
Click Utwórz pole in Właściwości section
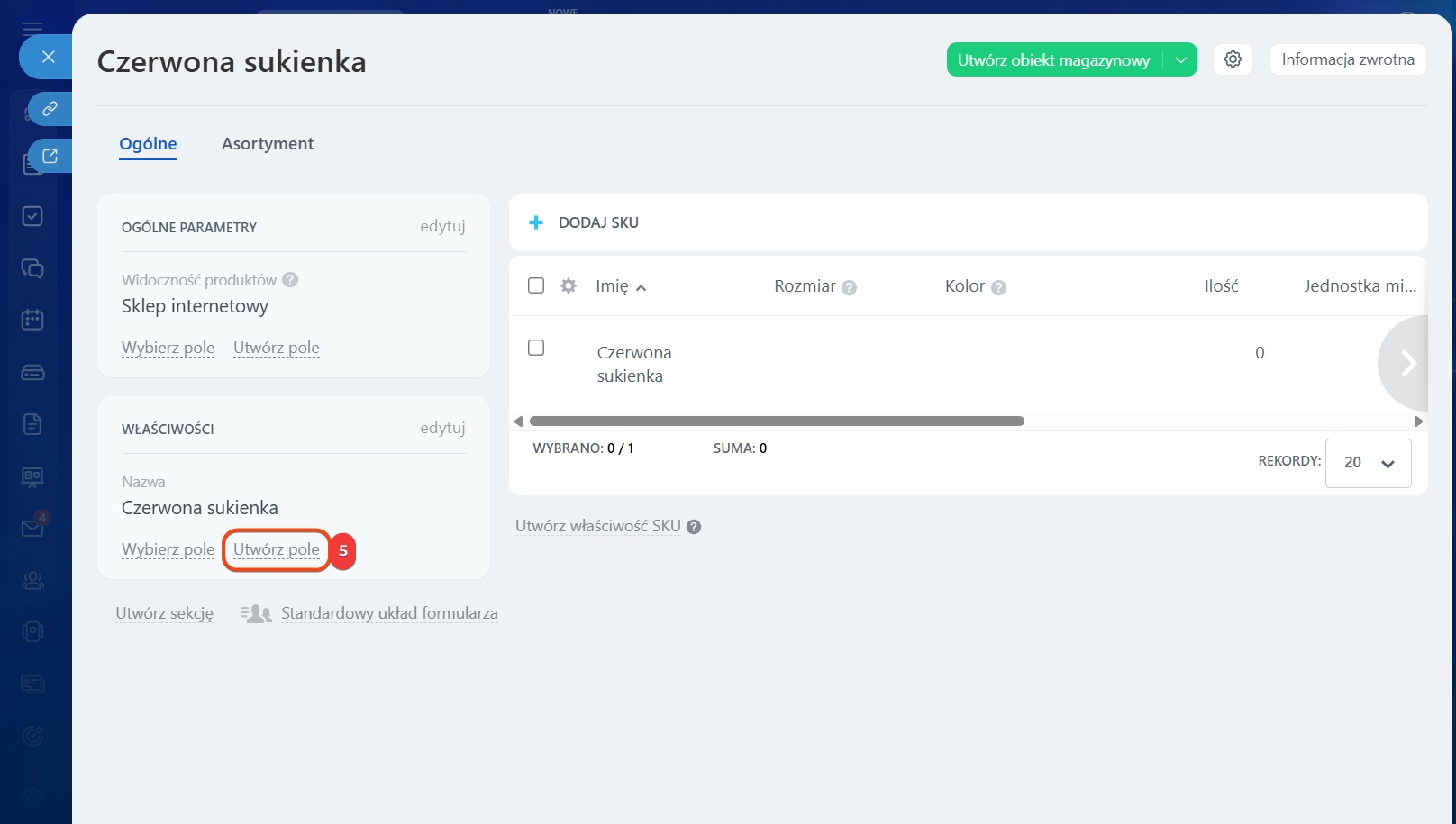click(x=276, y=549)
